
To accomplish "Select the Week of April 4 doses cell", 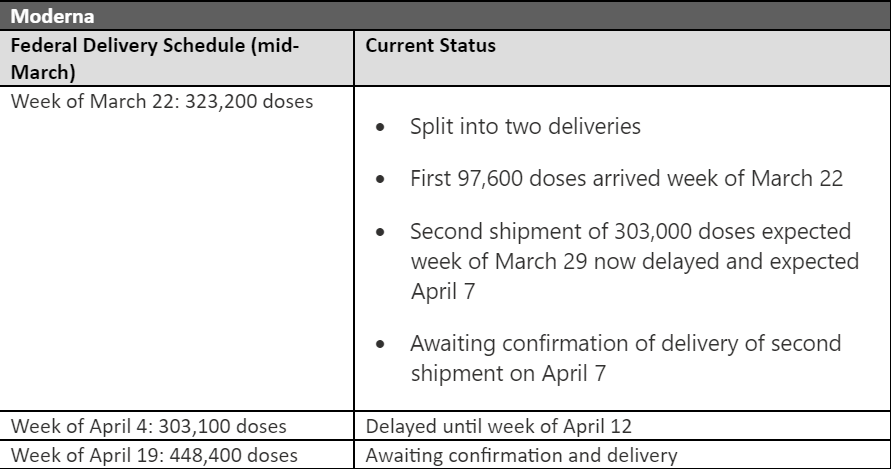I will [x=177, y=426].
